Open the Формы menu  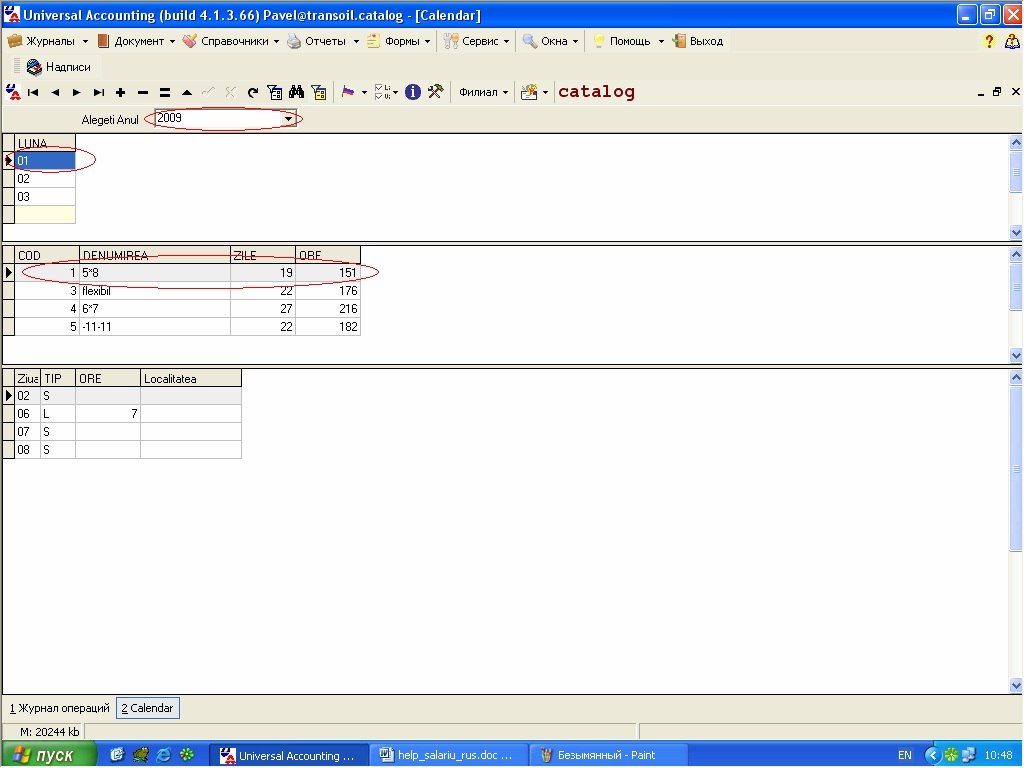tap(398, 41)
